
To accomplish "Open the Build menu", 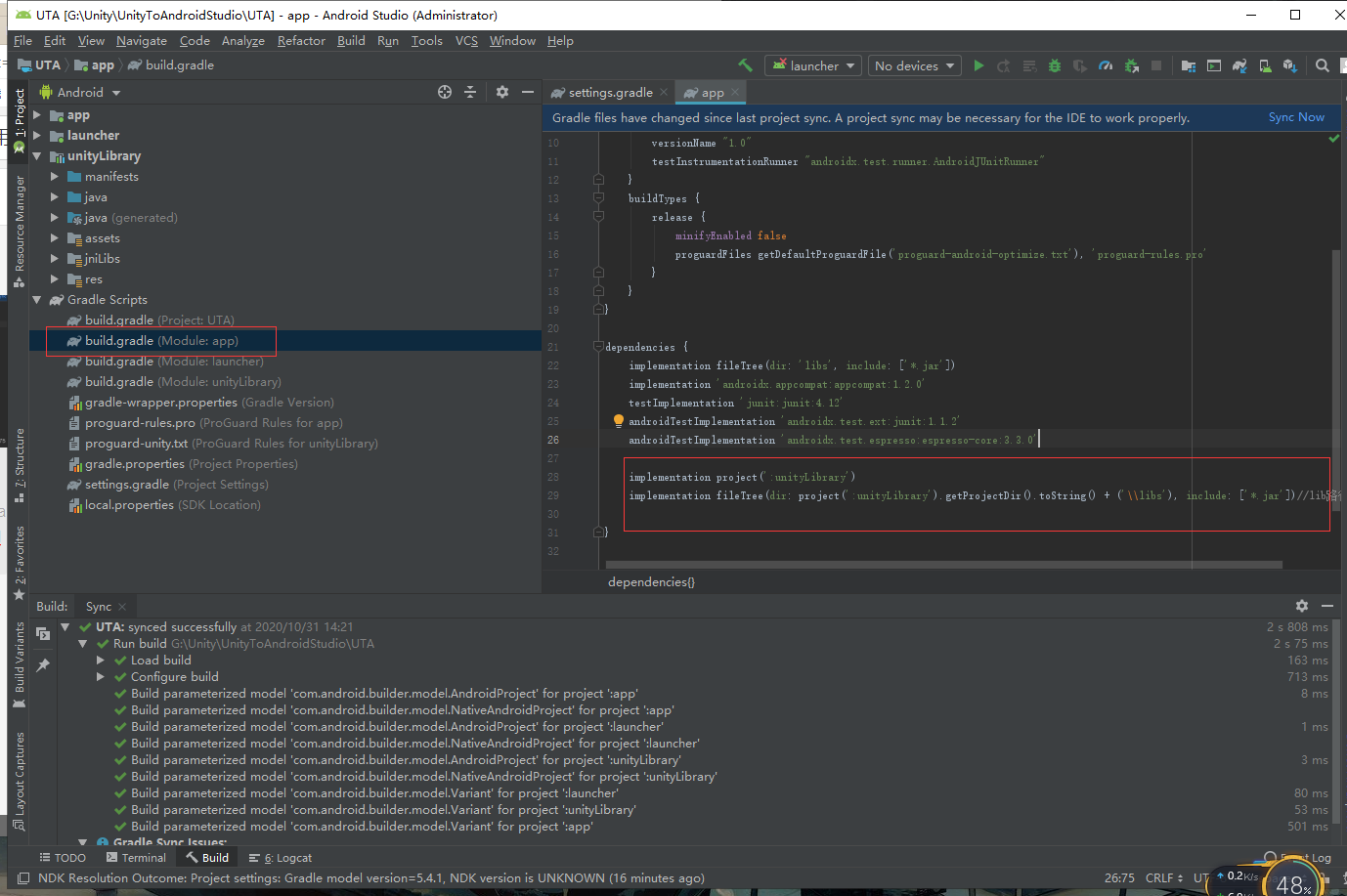I will [351, 41].
